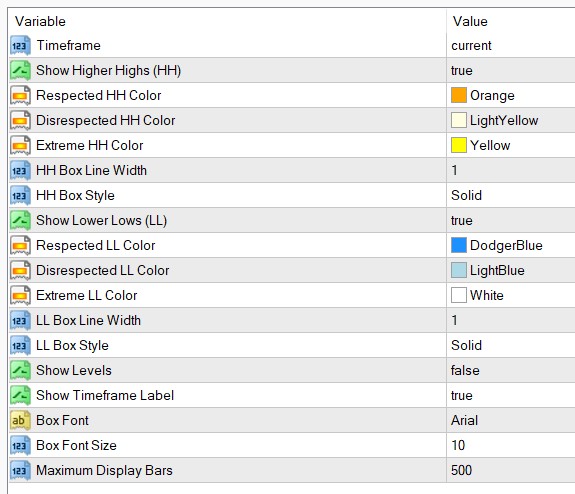
Task: Open LL Box Style 'Solid' dropdown
Action: pos(510,345)
